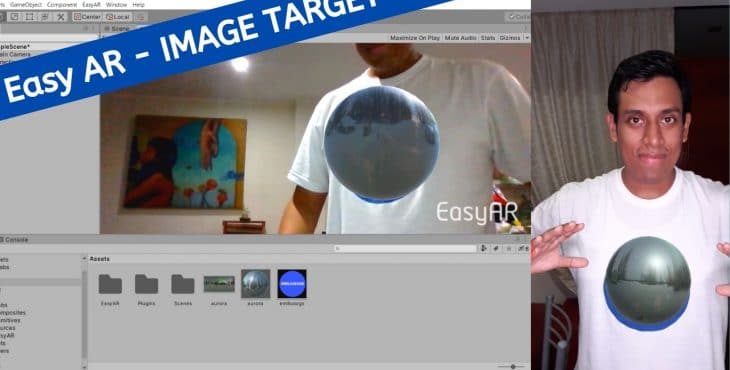Open the Help menu
This screenshot has height=370, width=730.
pos(138,5)
